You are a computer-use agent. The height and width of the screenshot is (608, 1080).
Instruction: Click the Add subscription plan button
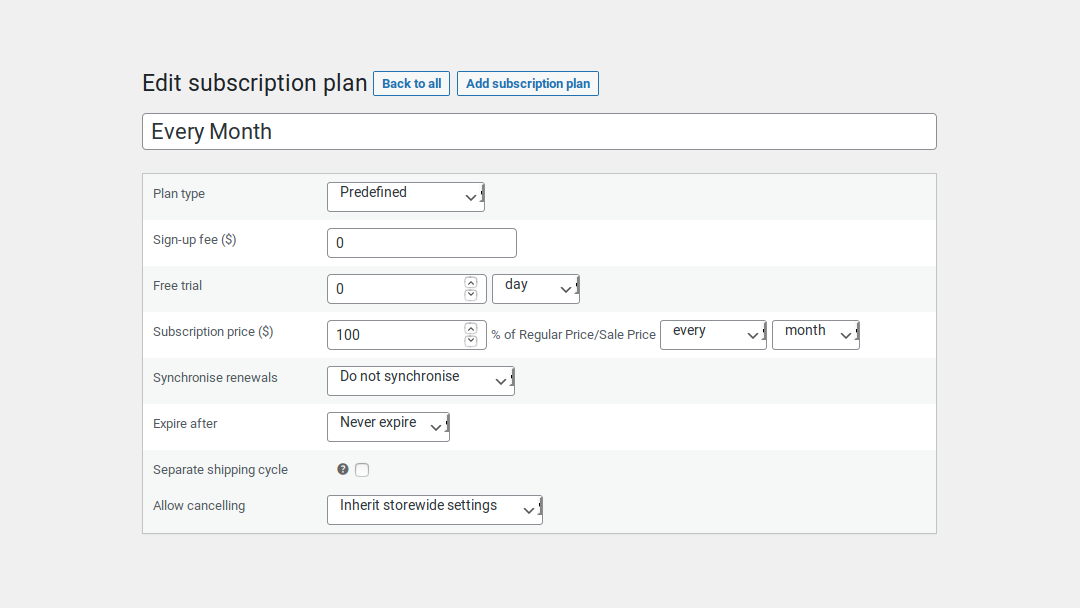(527, 83)
